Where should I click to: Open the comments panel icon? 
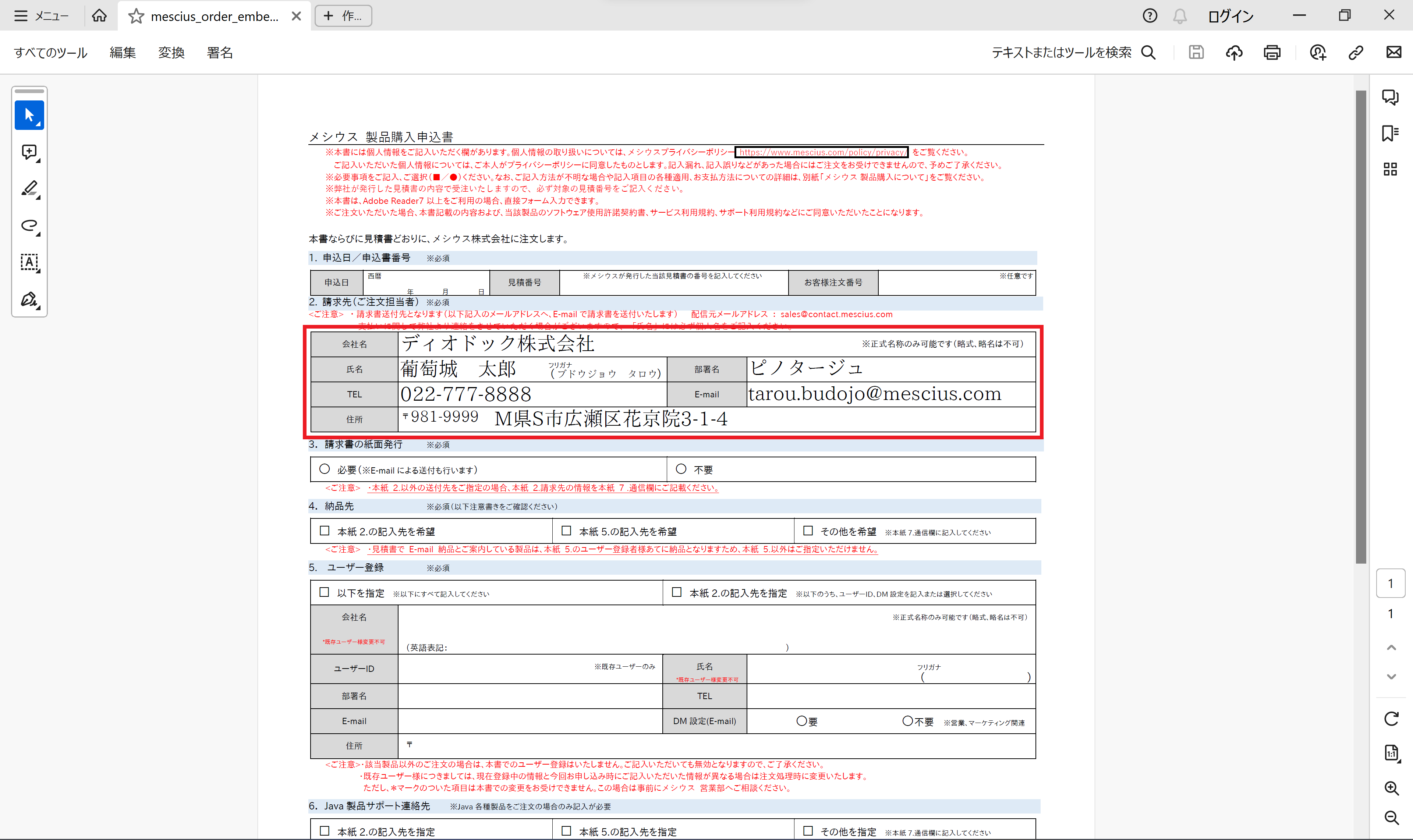pyautogui.click(x=1390, y=98)
